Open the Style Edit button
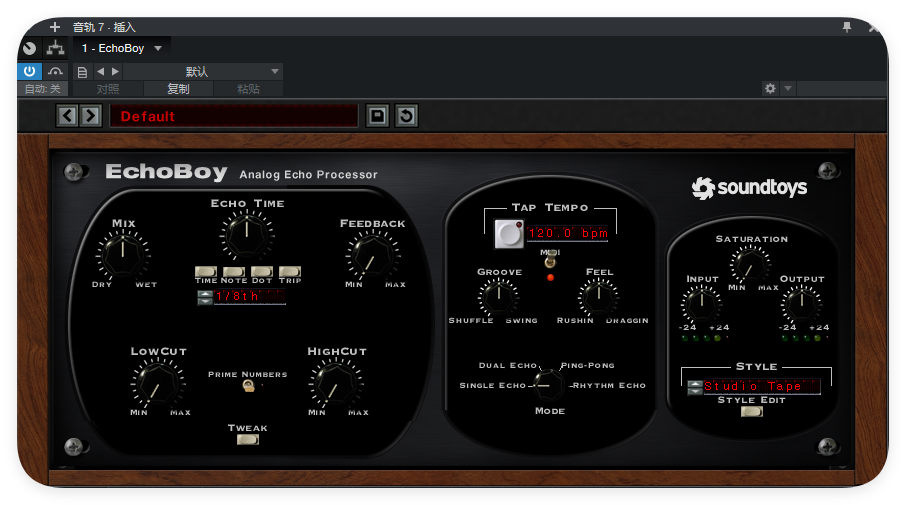Image resolution: width=906 pixels, height=505 pixels. tap(752, 411)
